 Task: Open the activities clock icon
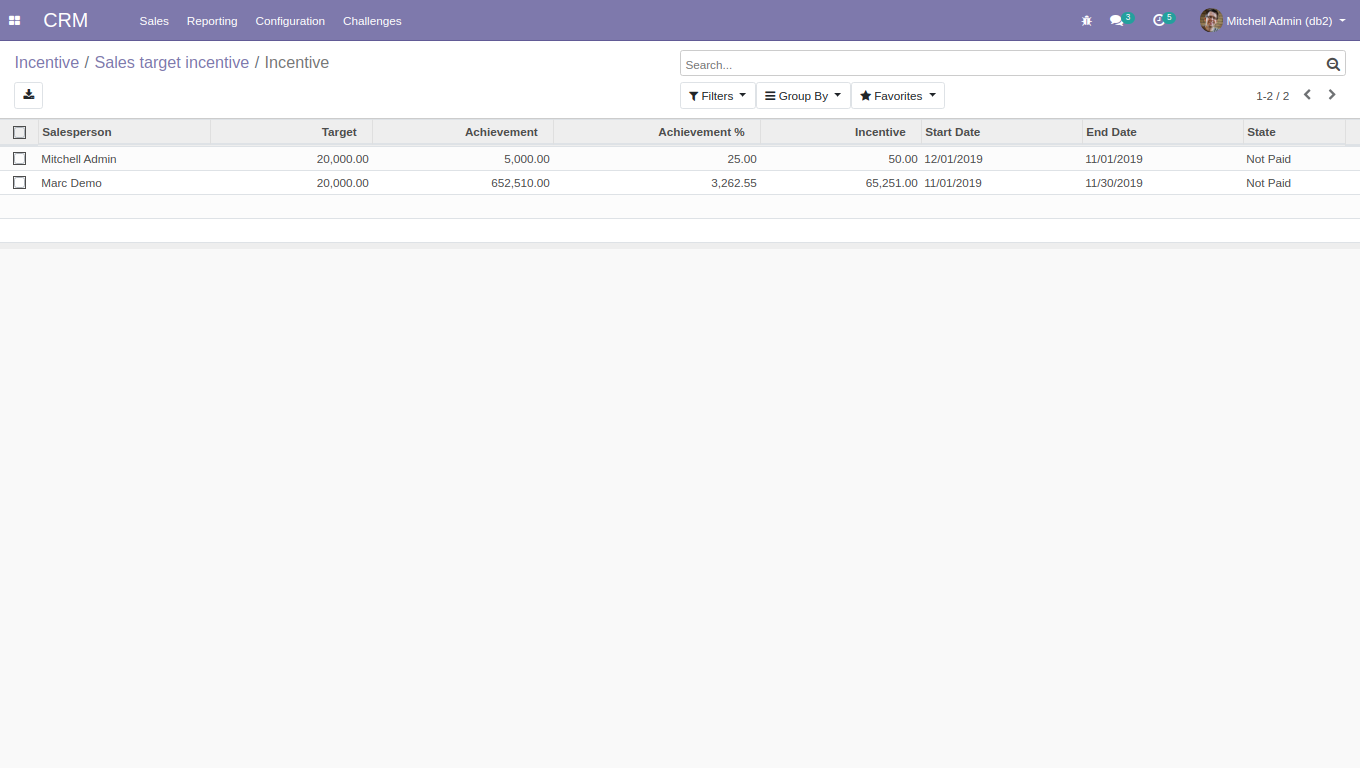[1159, 20]
